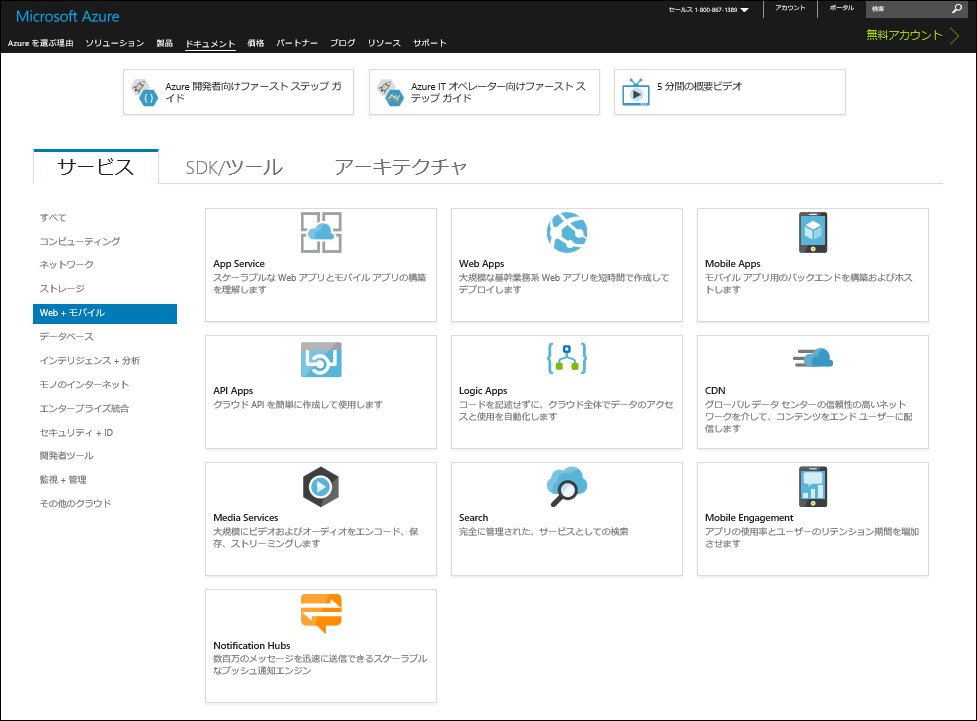Select ストレージ category

[x=62, y=289]
